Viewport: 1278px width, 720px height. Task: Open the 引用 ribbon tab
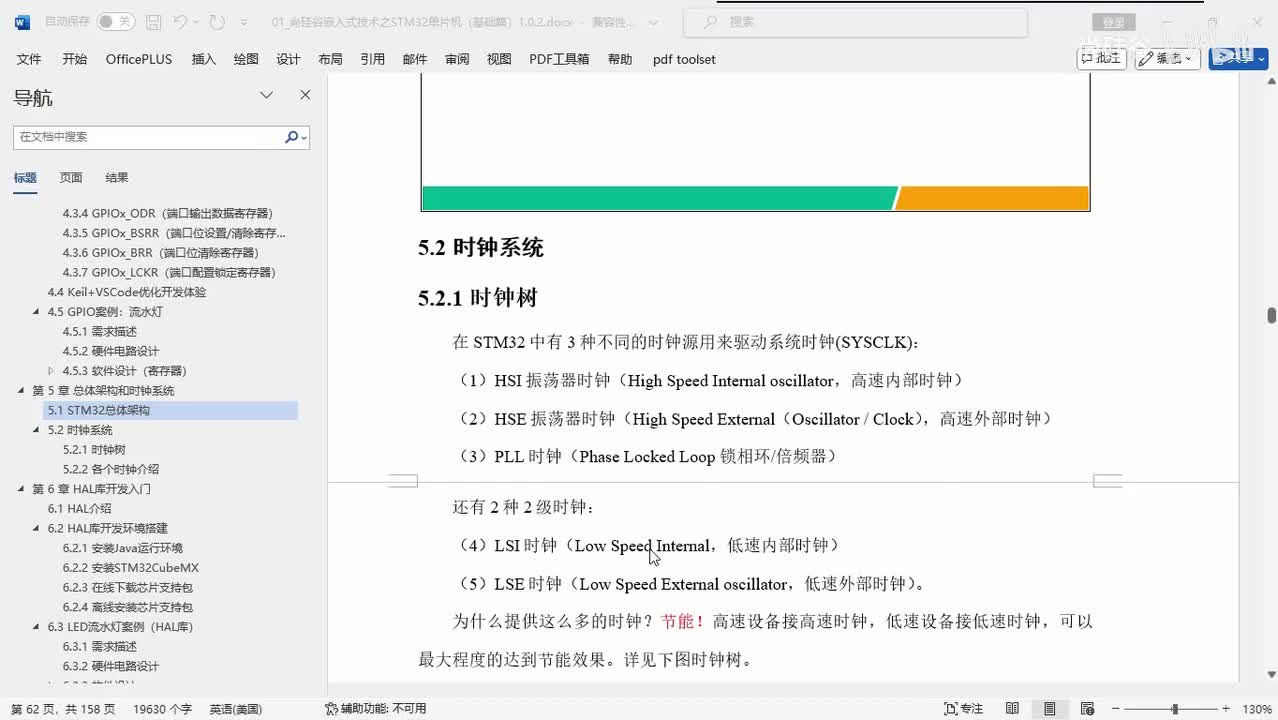click(372, 59)
